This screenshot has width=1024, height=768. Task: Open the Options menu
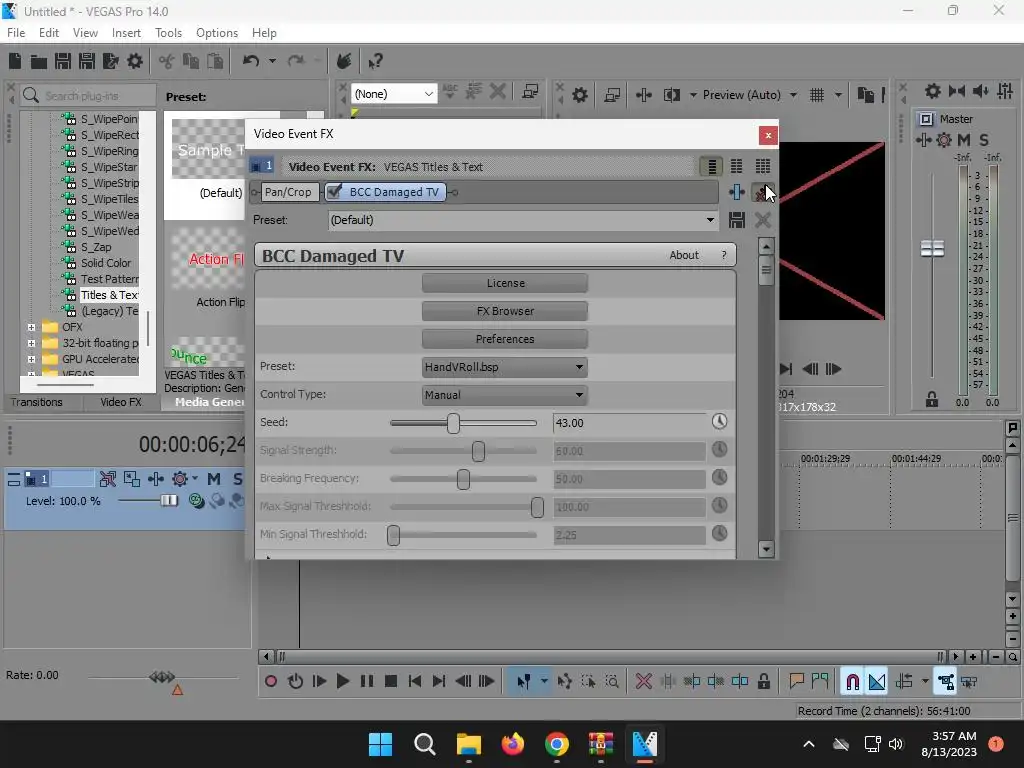coord(217,33)
